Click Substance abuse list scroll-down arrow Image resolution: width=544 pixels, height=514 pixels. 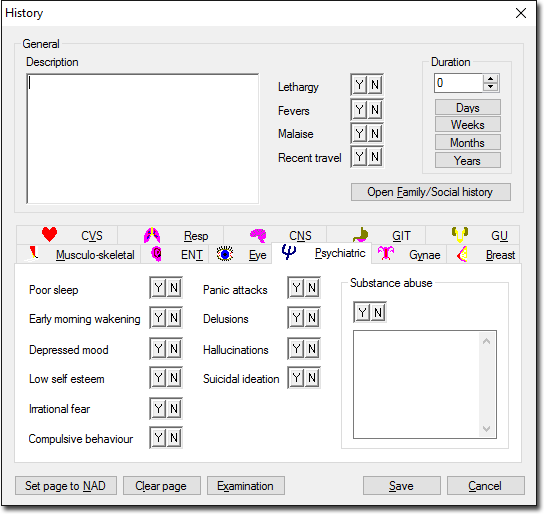486,429
